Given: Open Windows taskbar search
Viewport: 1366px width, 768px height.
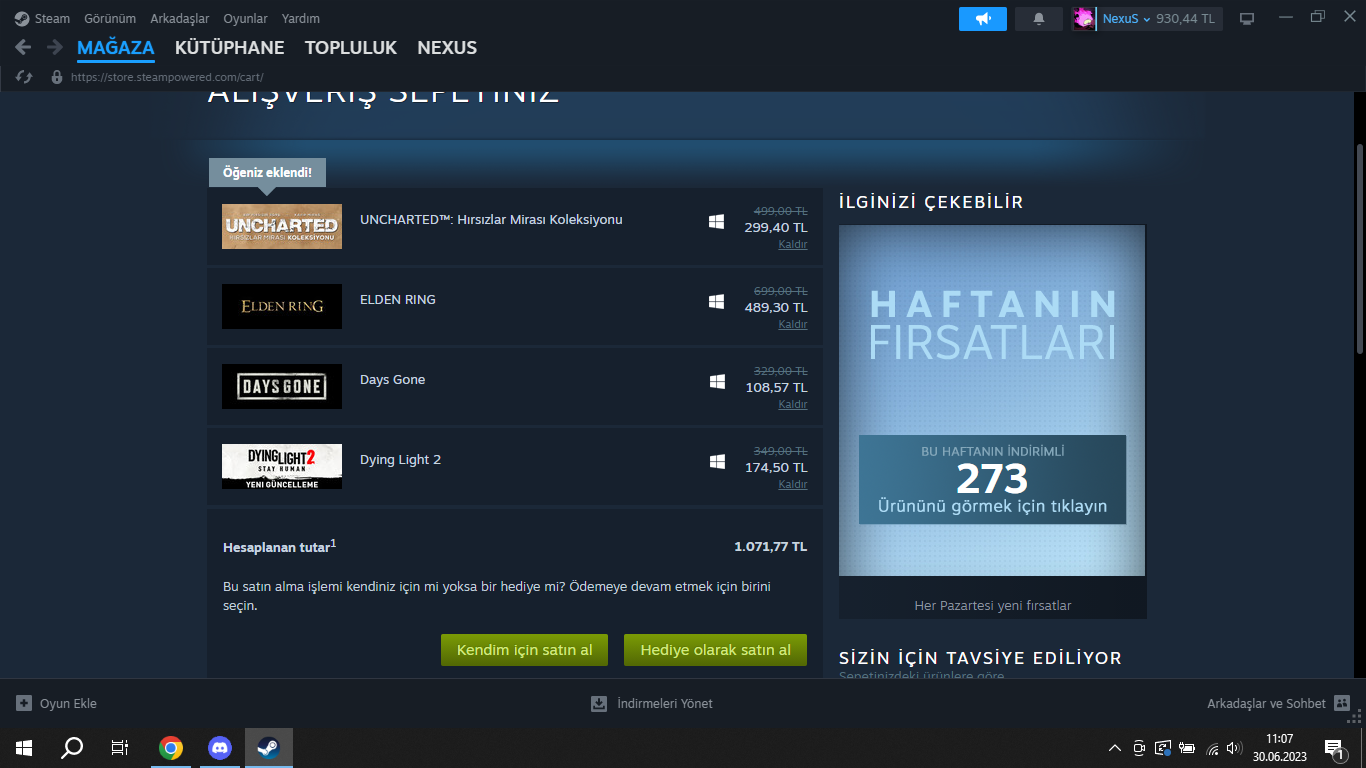Looking at the screenshot, I should [x=72, y=748].
